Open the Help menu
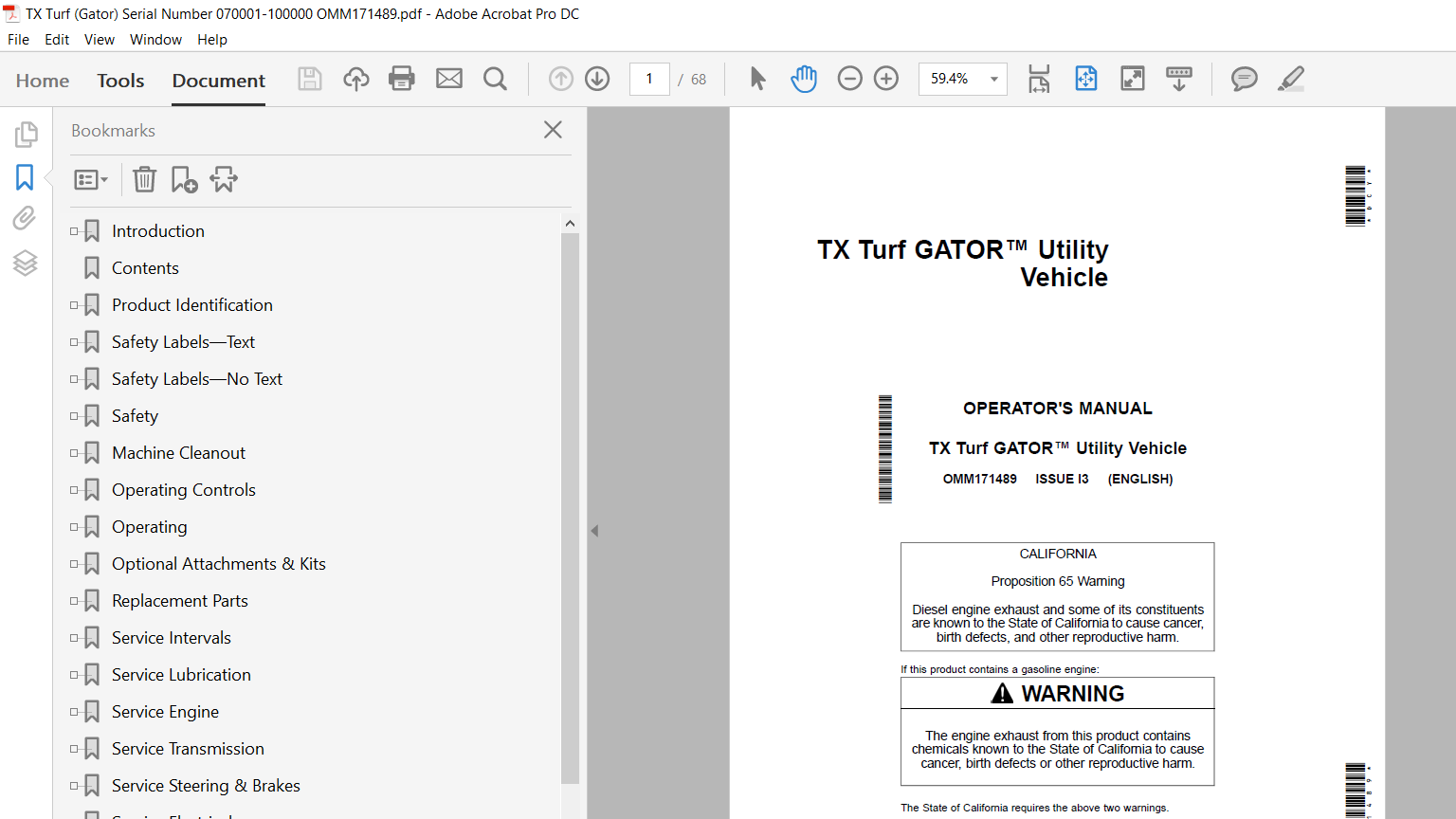Image resolution: width=1456 pixels, height=819 pixels. 212,40
